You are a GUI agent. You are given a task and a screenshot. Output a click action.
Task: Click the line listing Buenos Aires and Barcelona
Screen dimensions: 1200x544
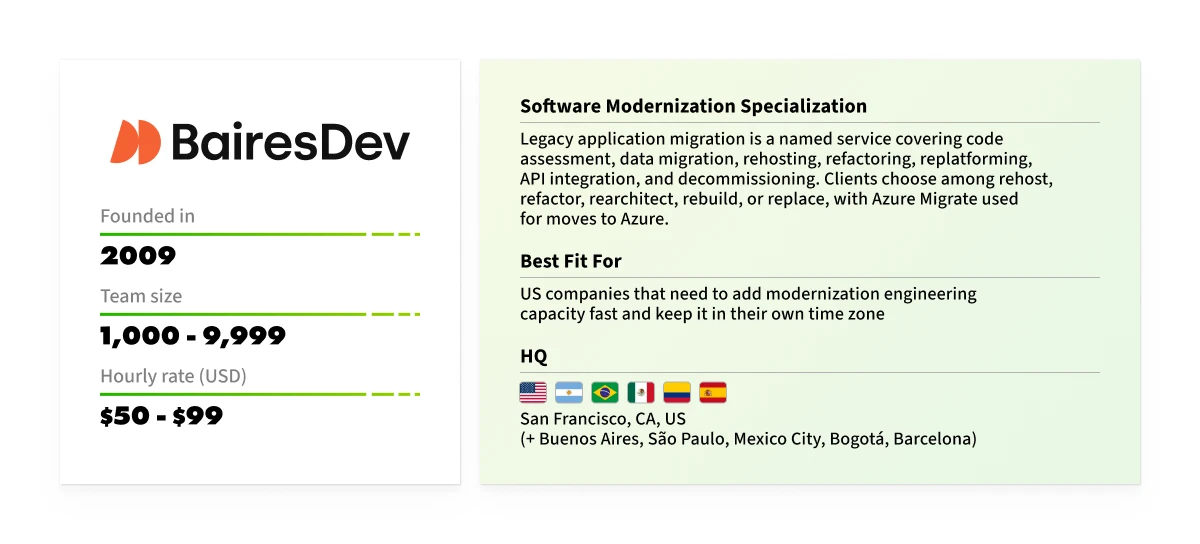pyautogui.click(x=748, y=439)
